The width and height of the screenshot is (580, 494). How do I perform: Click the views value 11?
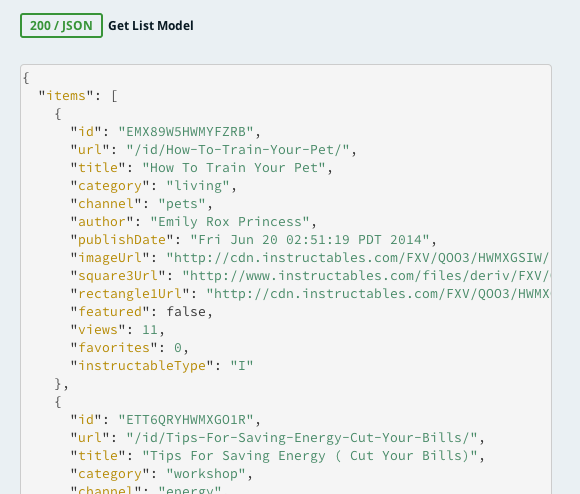click(150, 330)
